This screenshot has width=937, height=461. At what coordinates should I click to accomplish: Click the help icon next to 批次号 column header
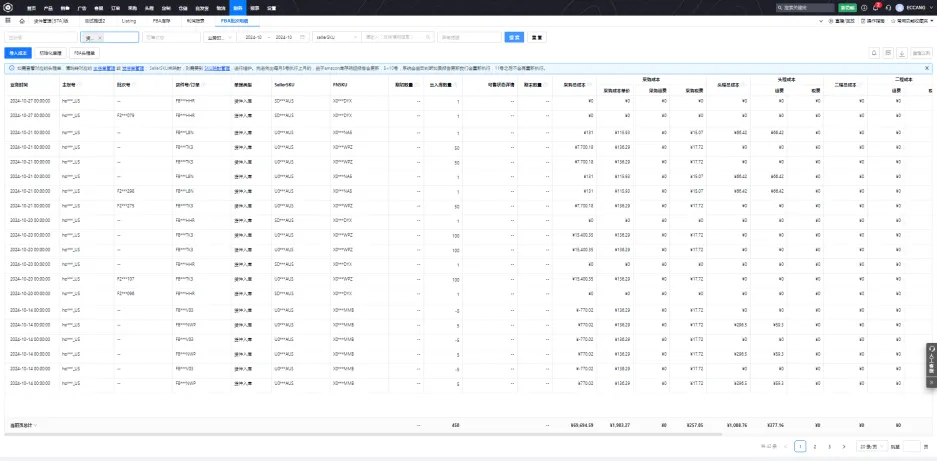[x=133, y=85]
